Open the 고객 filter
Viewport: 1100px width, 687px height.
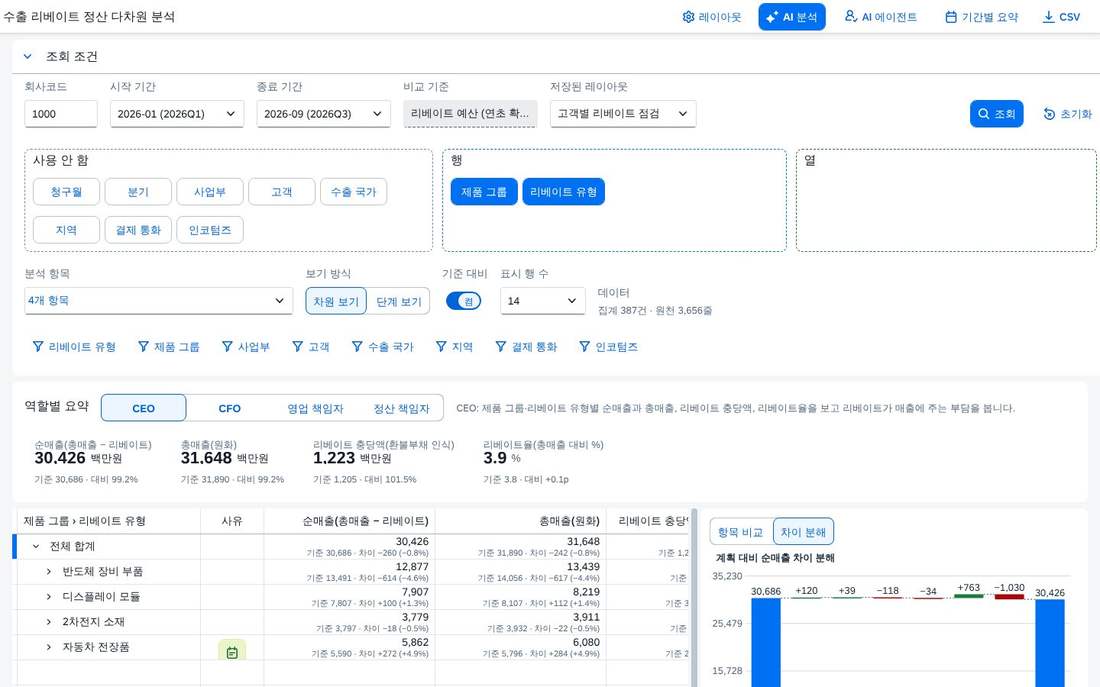311,347
